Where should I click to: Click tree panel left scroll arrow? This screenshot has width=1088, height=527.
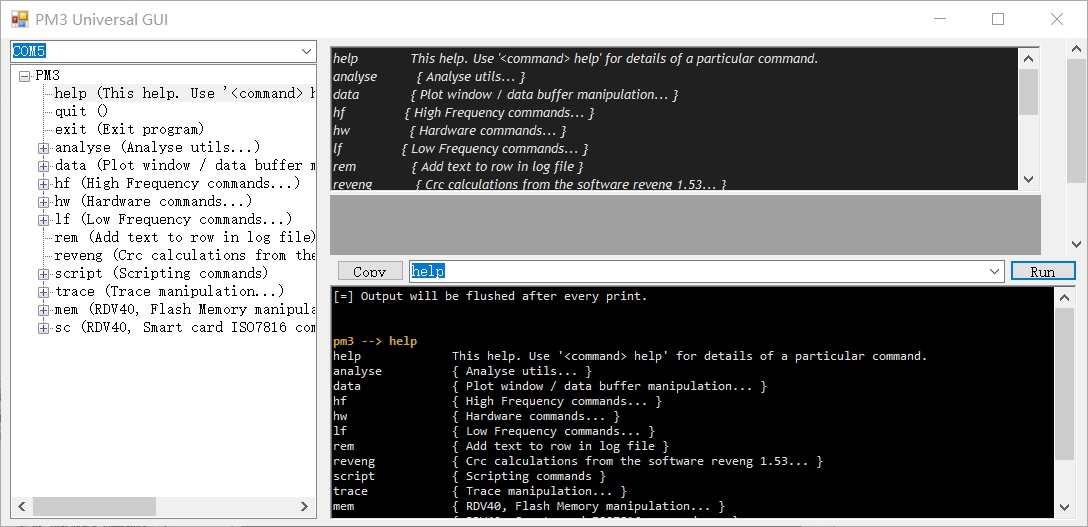[21, 507]
